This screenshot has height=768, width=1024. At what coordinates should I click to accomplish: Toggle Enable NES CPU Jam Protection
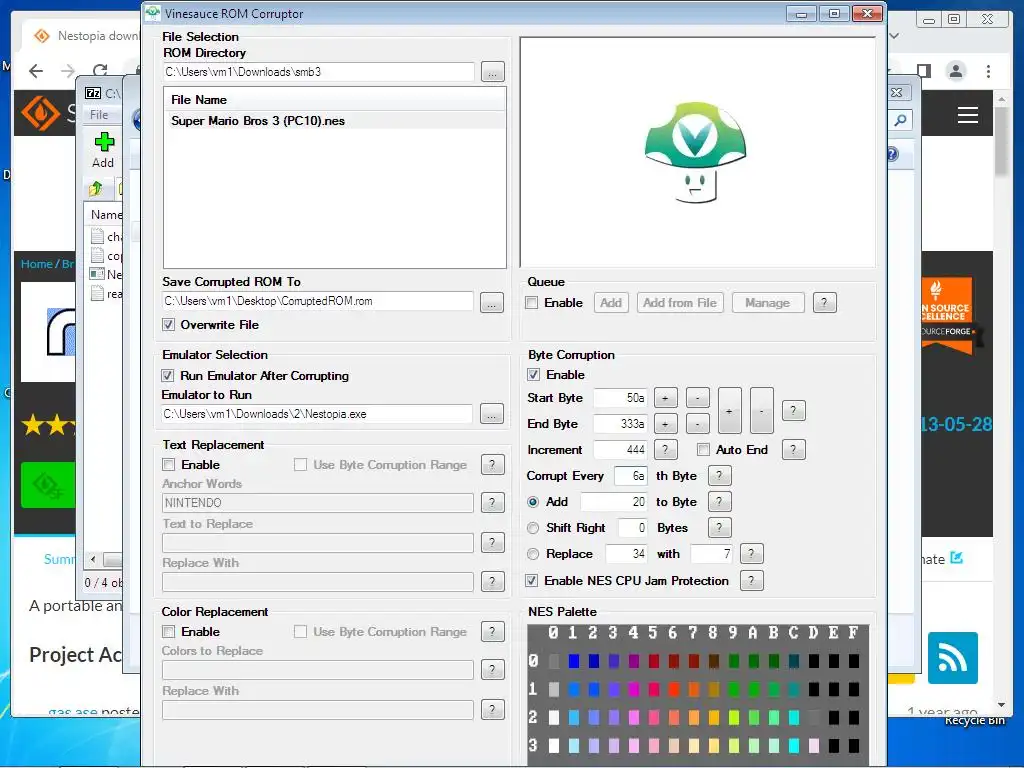(532, 580)
